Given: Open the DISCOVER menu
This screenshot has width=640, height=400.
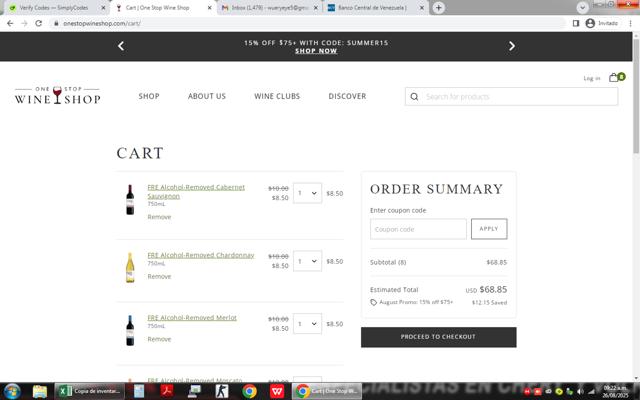Looking at the screenshot, I should point(347,96).
